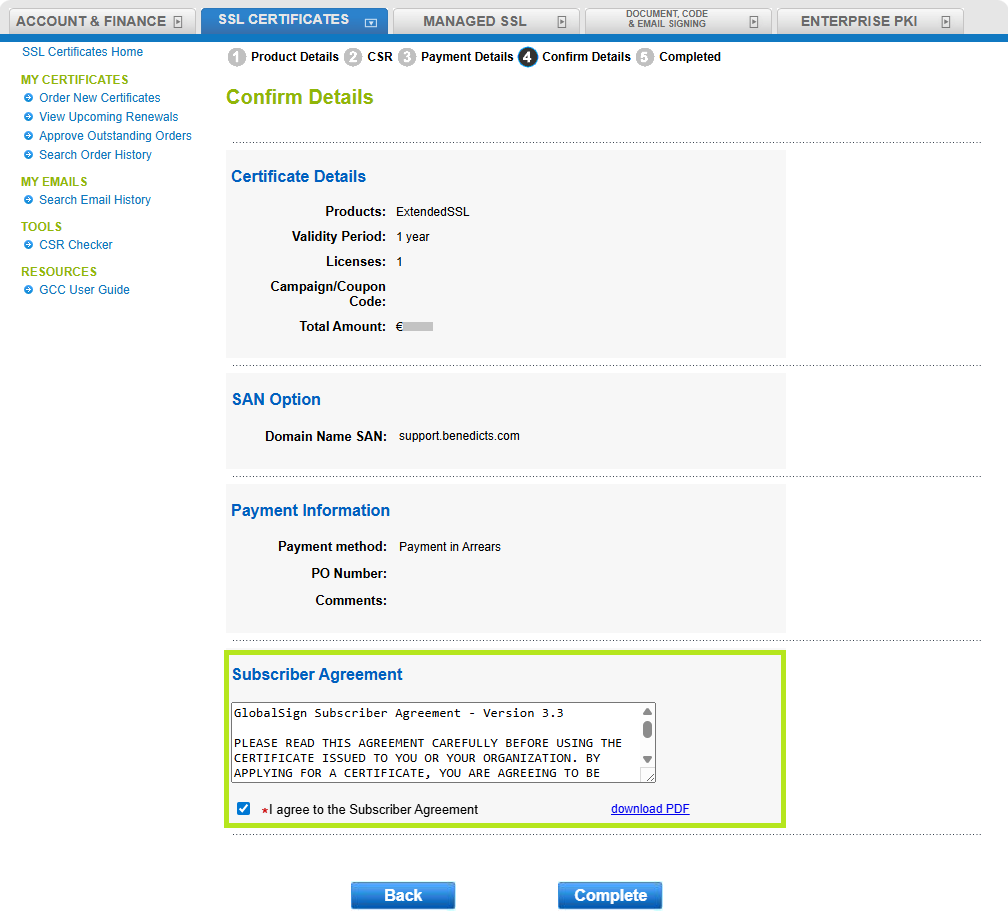Click bullet icon beside CSR Checker
Image resolution: width=1008 pixels, height=920 pixels.
click(x=28, y=245)
